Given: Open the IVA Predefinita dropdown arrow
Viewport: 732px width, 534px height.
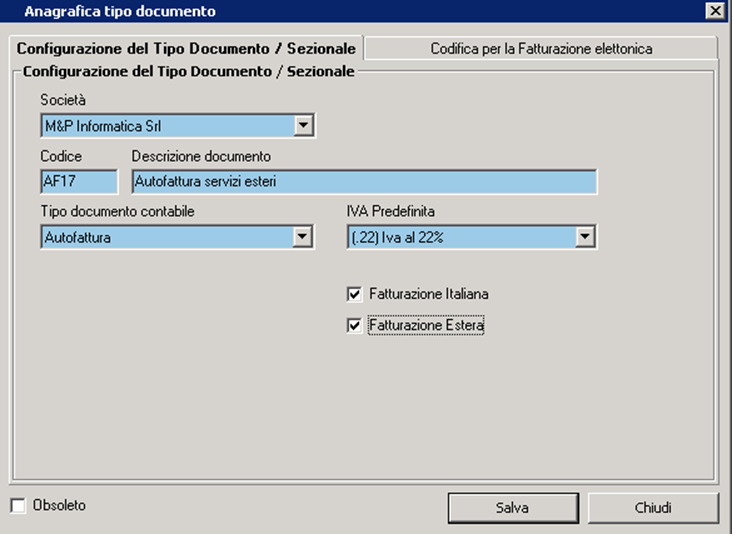Looking at the screenshot, I should (x=585, y=237).
